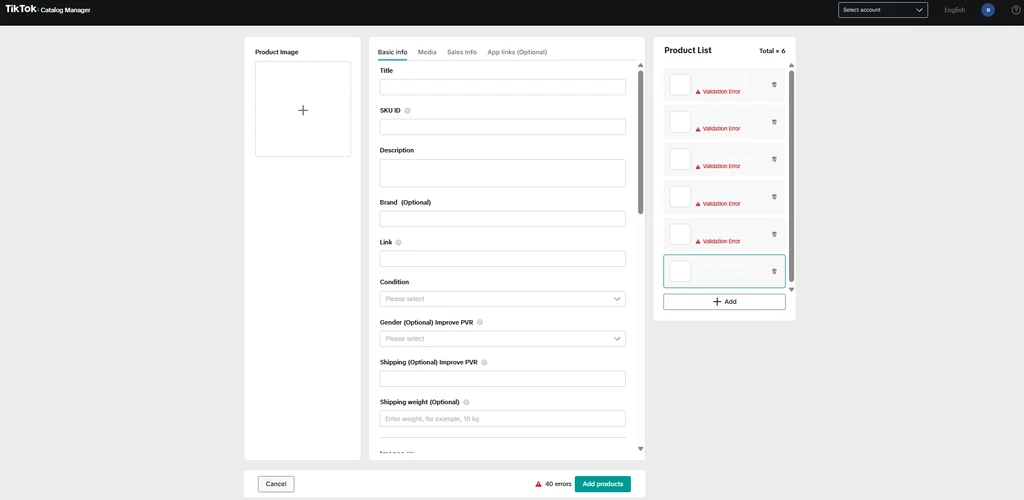This screenshot has height=500, width=1024.
Task: Open the Sales Info tab
Action: (x=462, y=52)
